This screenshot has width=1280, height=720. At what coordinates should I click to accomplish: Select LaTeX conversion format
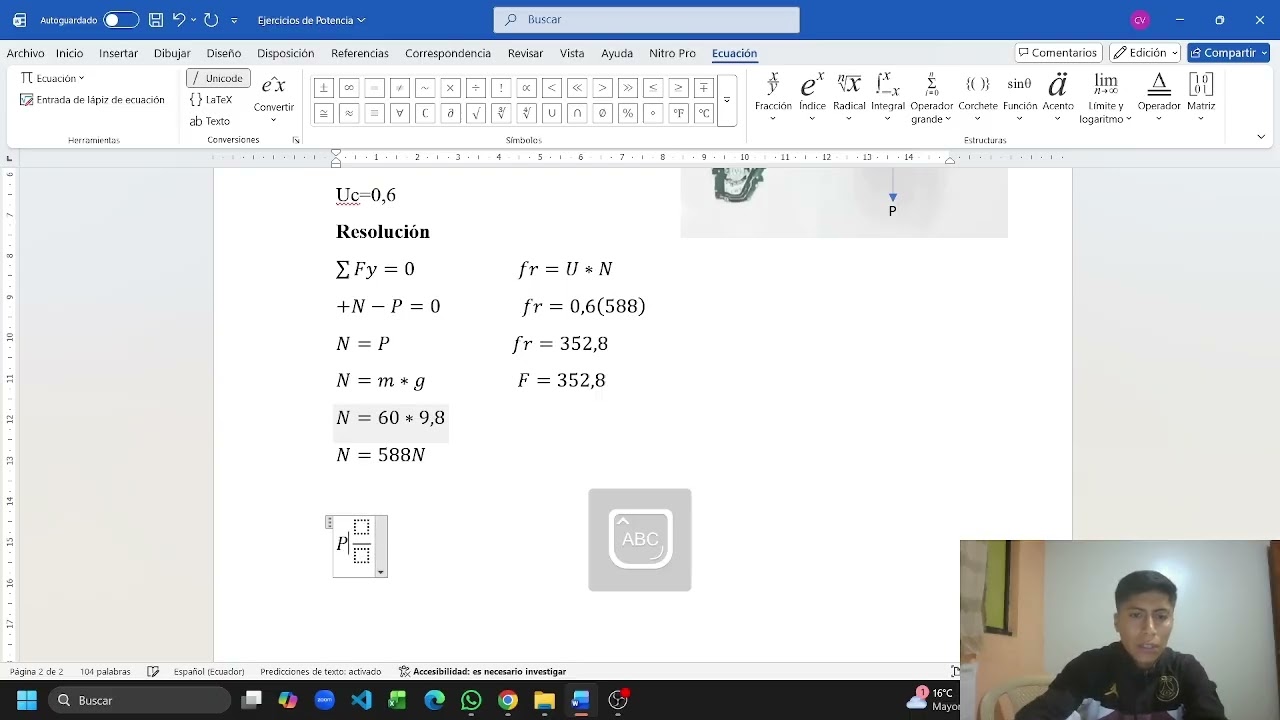click(x=211, y=100)
